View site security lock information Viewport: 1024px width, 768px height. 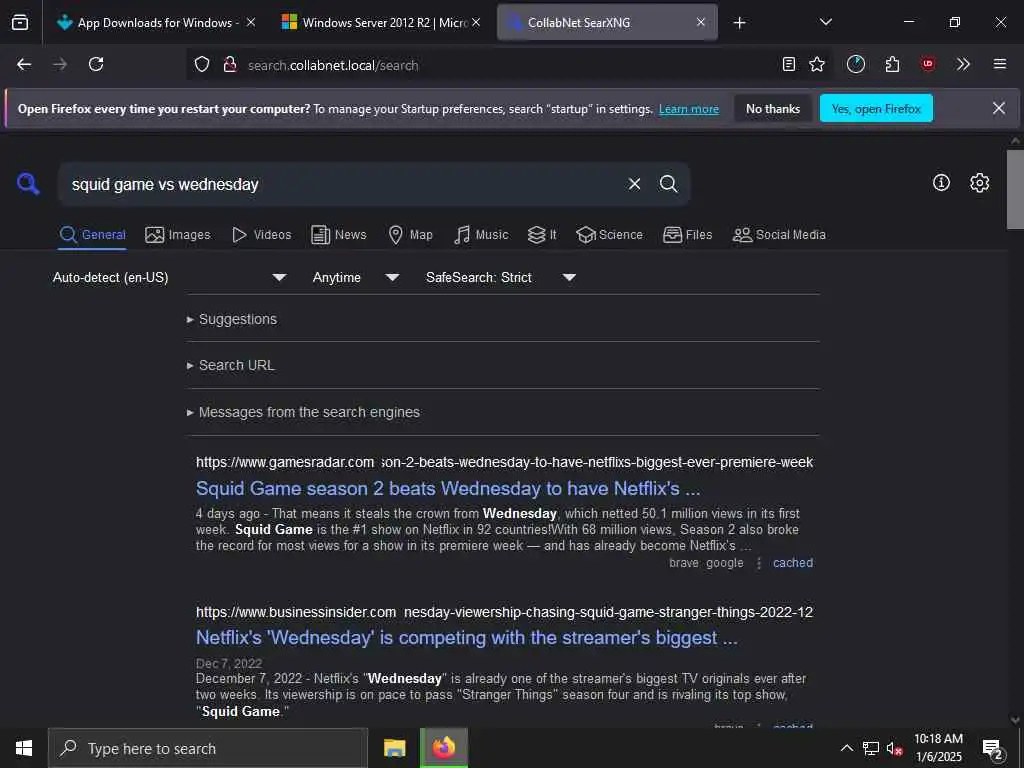[229, 64]
